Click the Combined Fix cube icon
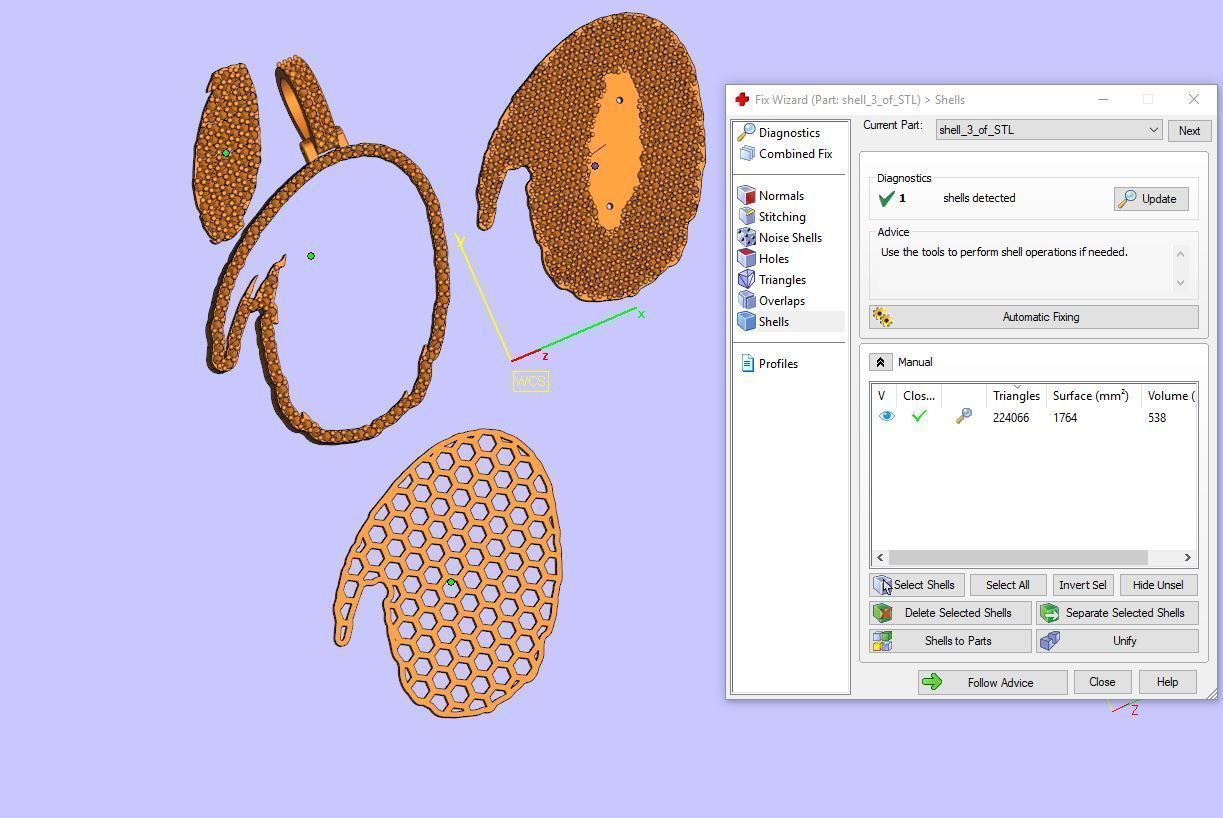 point(747,154)
